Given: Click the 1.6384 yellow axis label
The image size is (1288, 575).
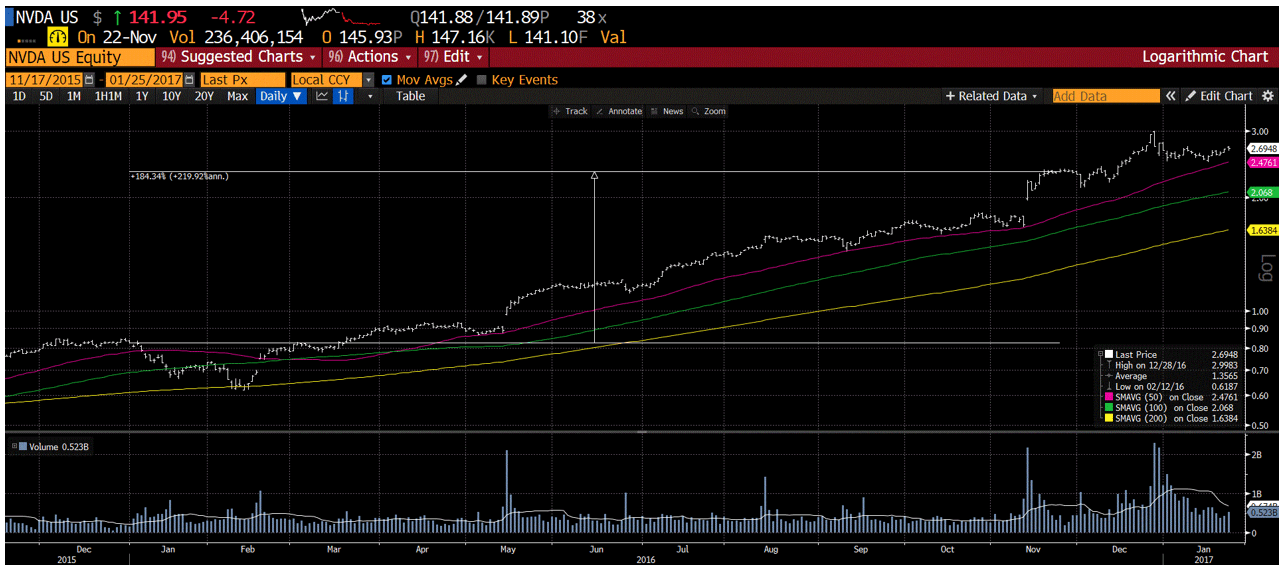Looking at the screenshot, I should click(1264, 230).
